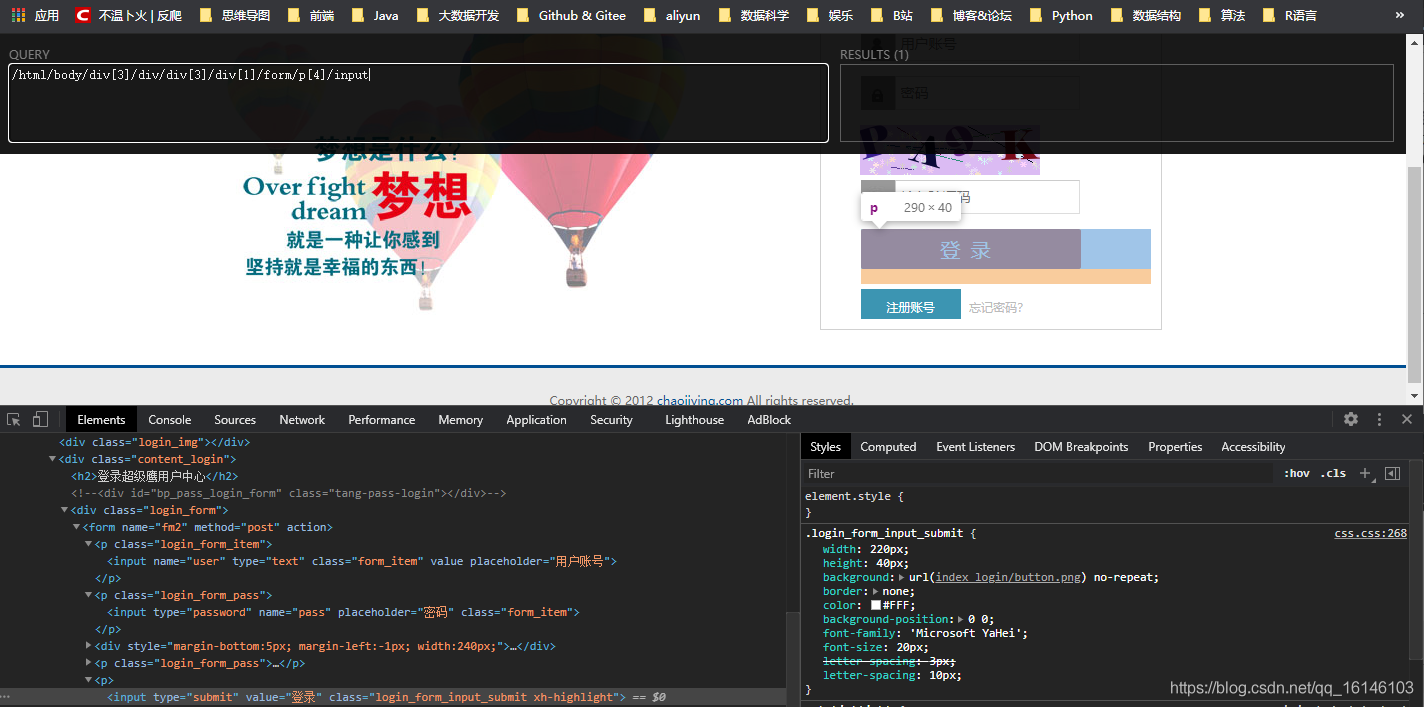1424x707 pixels.
Task: Collapse the content_login div node
Action: (53, 459)
